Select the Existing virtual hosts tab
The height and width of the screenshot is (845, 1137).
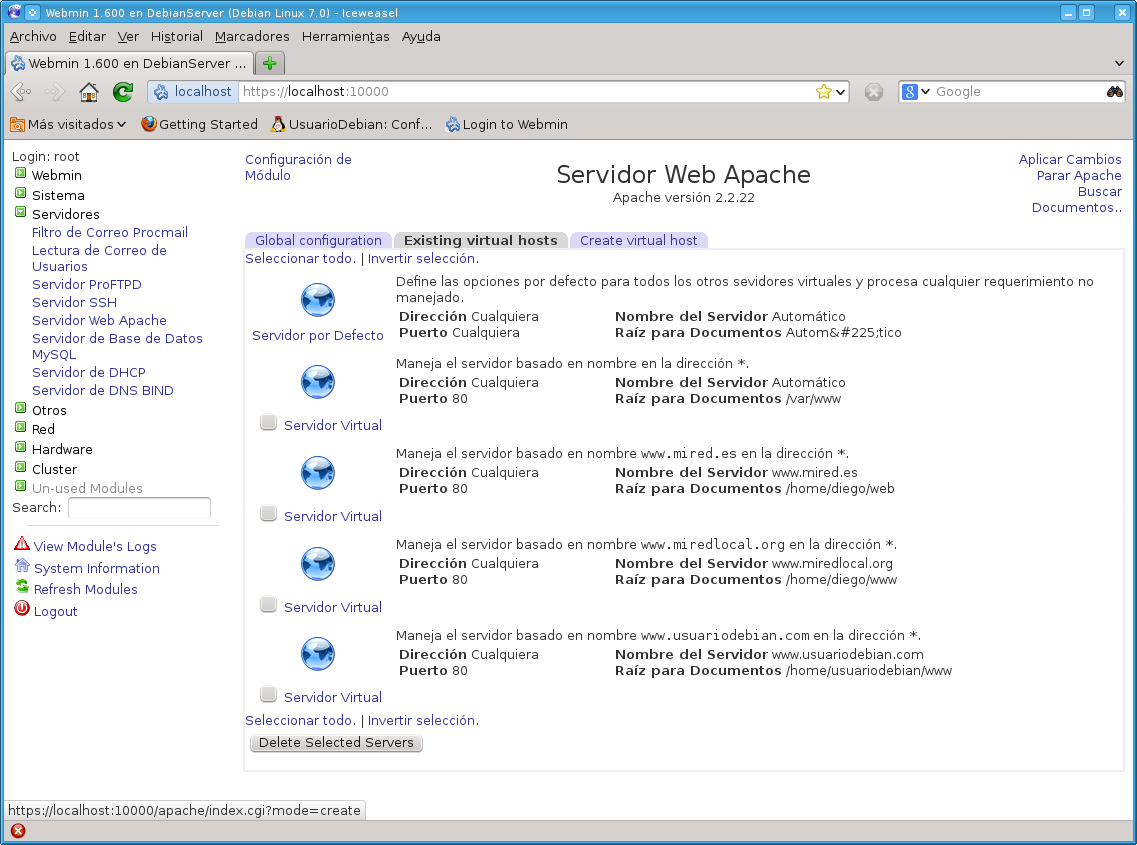(481, 240)
